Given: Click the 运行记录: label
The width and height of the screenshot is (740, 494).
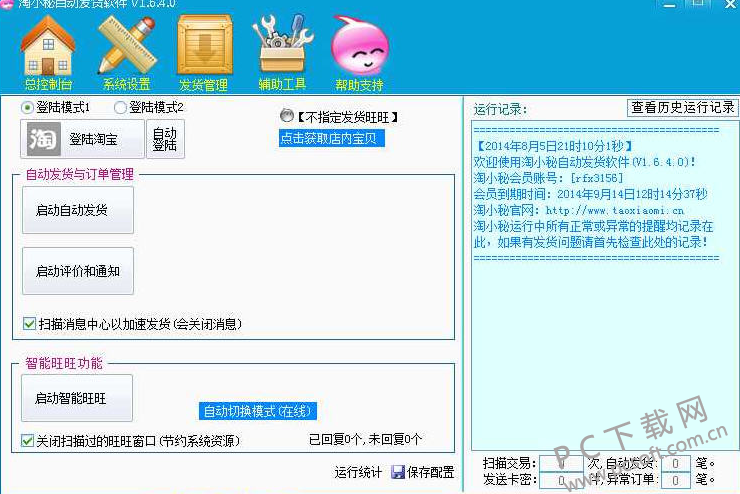Looking at the screenshot, I should (x=500, y=109).
